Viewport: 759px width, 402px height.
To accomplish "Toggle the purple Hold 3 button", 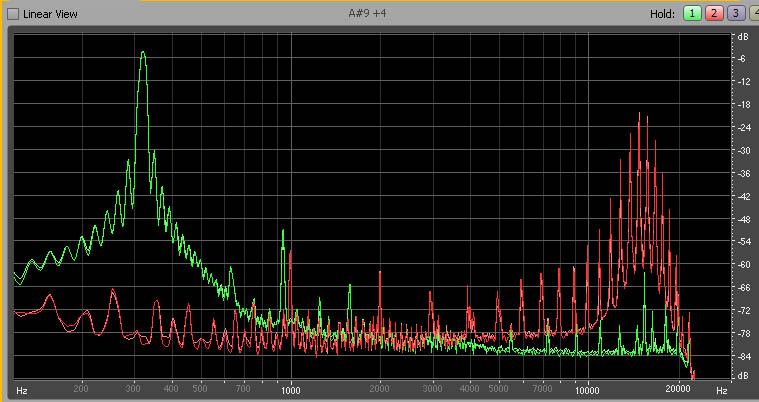I will [735, 13].
